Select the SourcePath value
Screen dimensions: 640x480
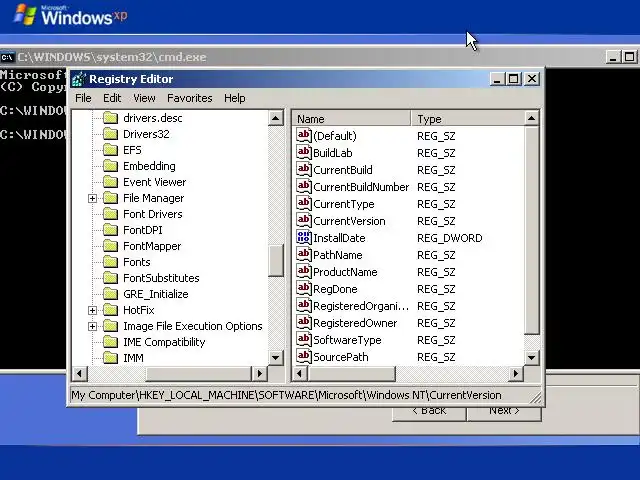coord(340,357)
